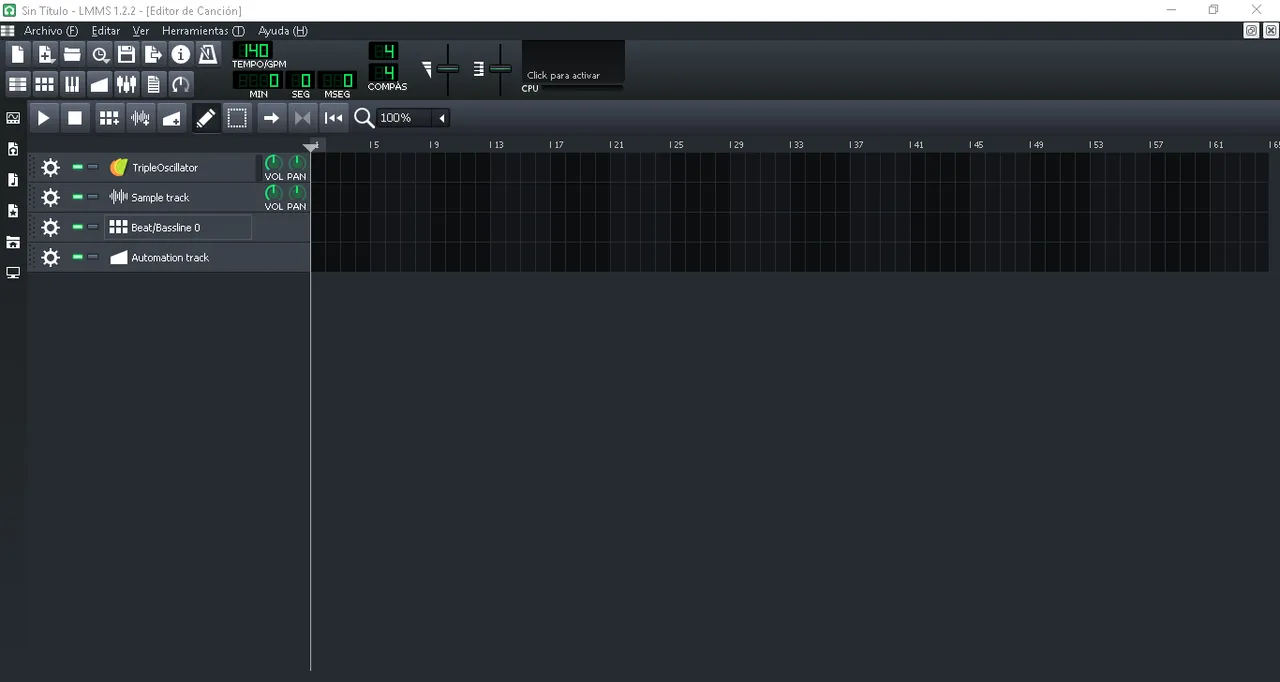
Task: Open Sample track gear menu
Action: (x=50, y=197)
